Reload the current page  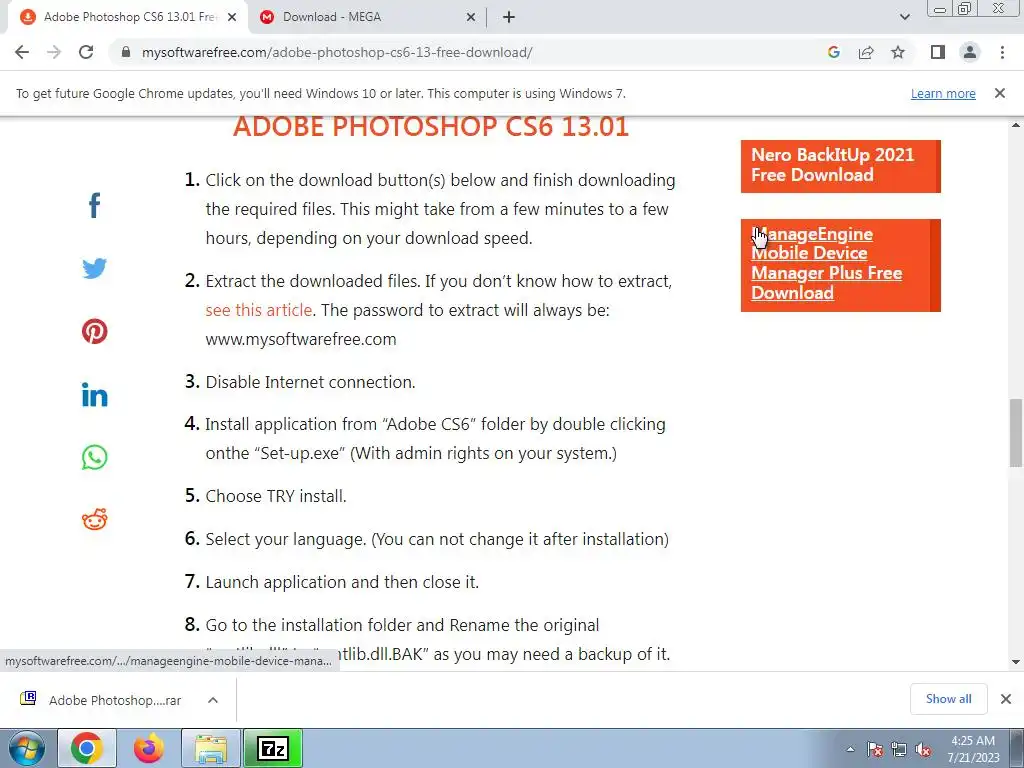(x=86, y=52)
